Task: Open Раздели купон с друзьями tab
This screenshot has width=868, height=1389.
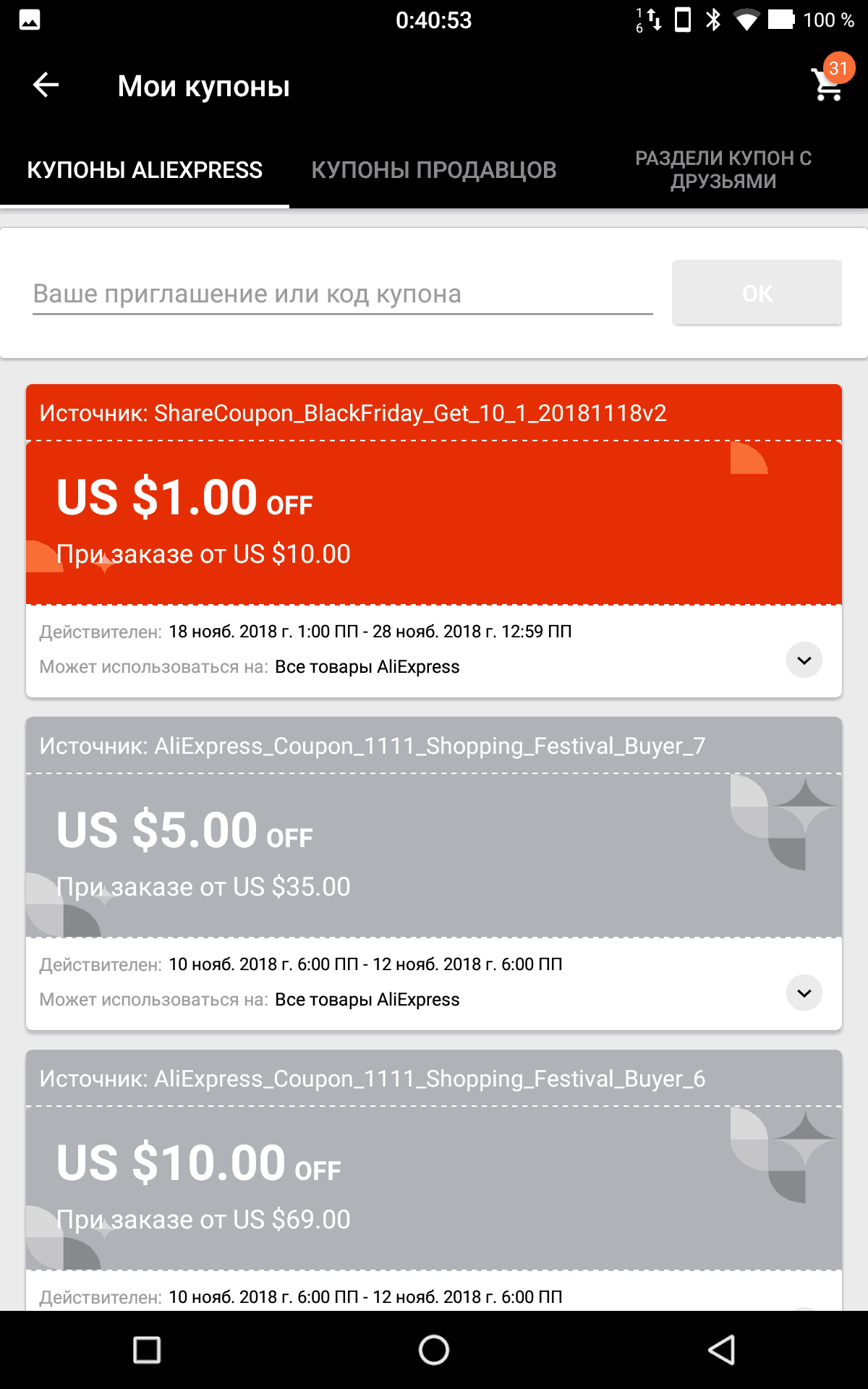Action: (x=723, y=170)
